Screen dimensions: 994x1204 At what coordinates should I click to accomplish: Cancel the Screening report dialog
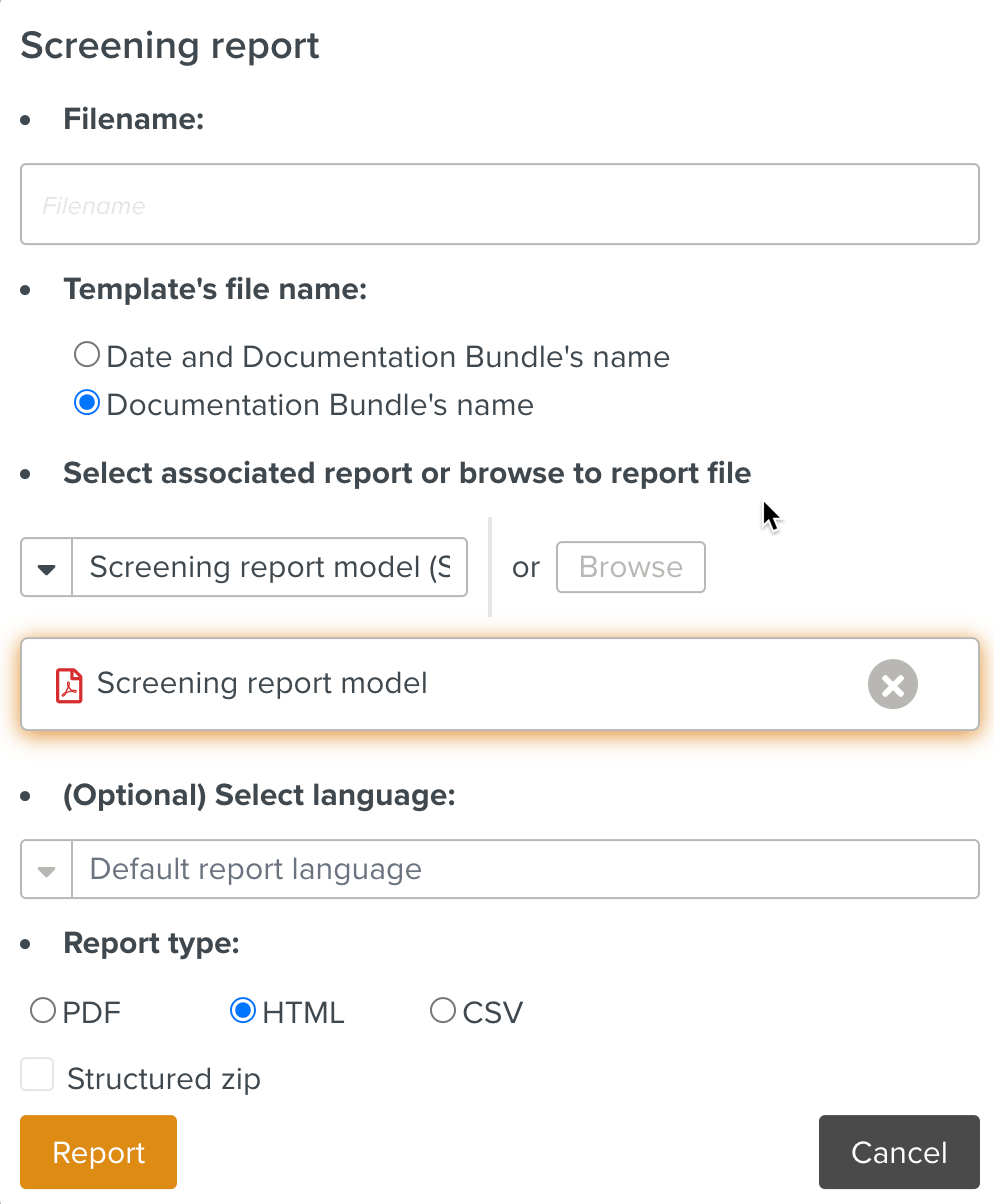[898, 1152]
